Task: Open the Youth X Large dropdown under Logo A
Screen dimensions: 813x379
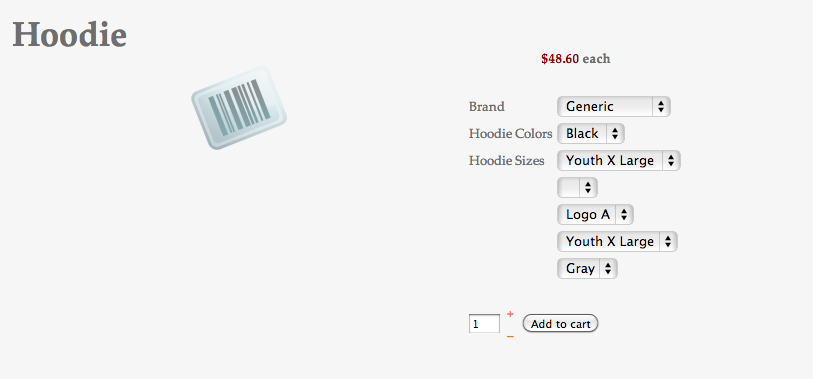Action: [x=618, y=242]
